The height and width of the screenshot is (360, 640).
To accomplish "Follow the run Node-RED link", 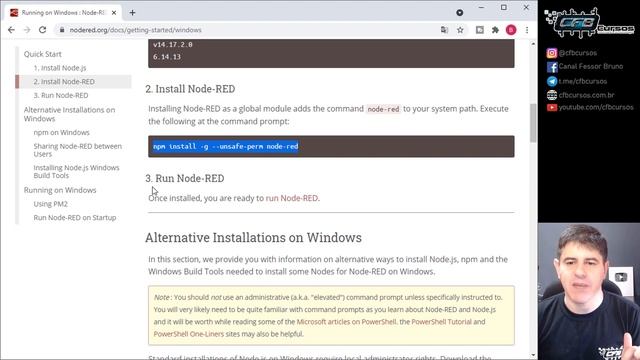I will (x=291, y=198).
